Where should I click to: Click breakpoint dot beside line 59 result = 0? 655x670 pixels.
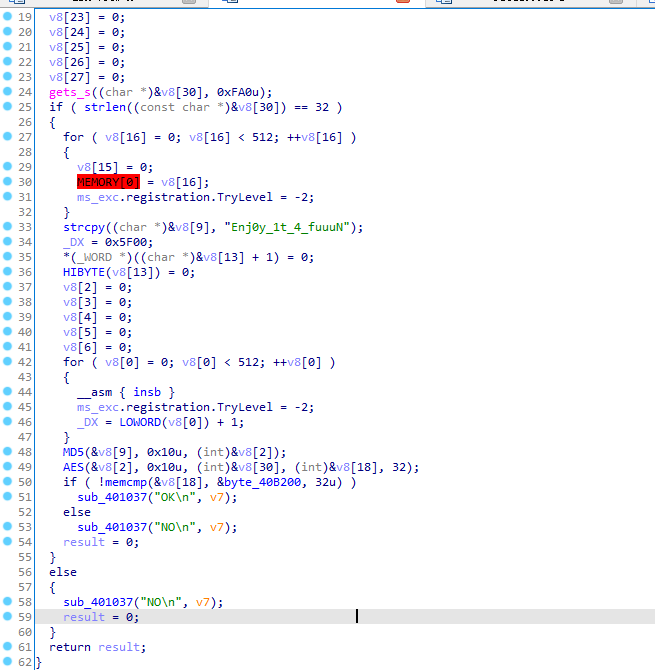tap(8, 617)
